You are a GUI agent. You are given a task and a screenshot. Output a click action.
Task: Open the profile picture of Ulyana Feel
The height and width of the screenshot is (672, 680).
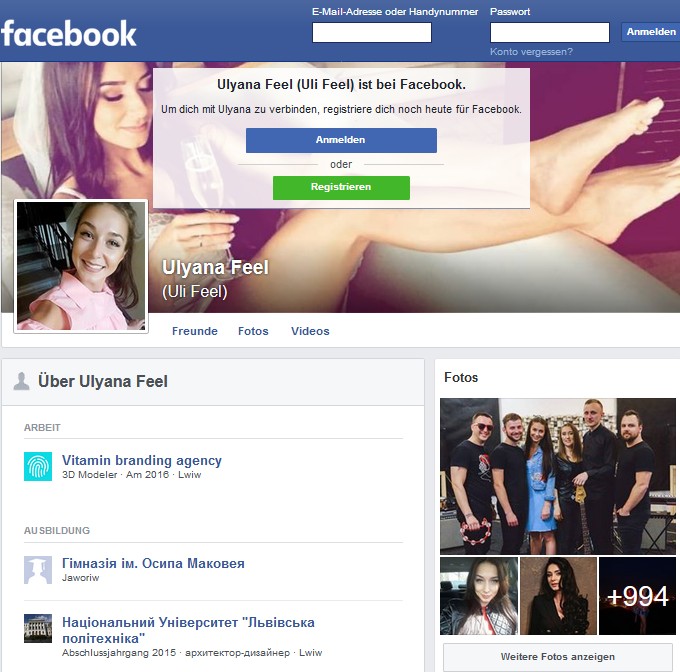coord(81,266)
